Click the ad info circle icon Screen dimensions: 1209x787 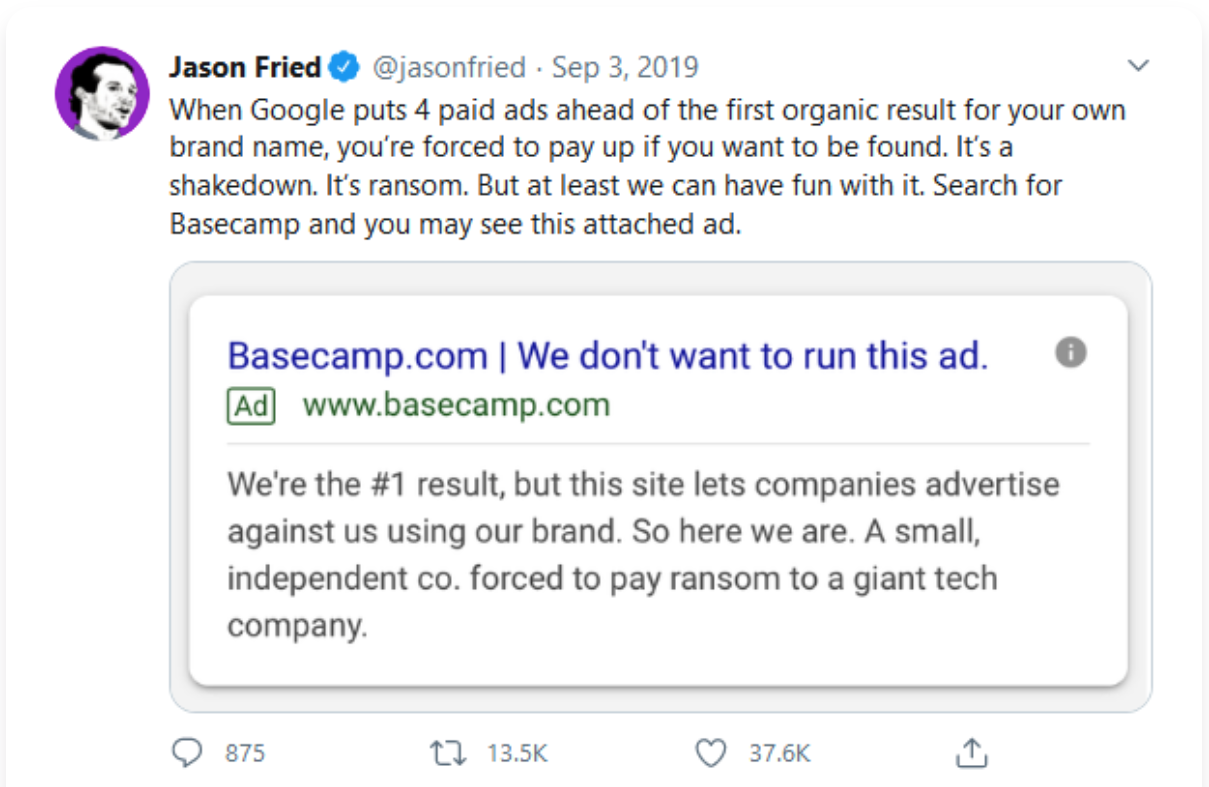1070,353
